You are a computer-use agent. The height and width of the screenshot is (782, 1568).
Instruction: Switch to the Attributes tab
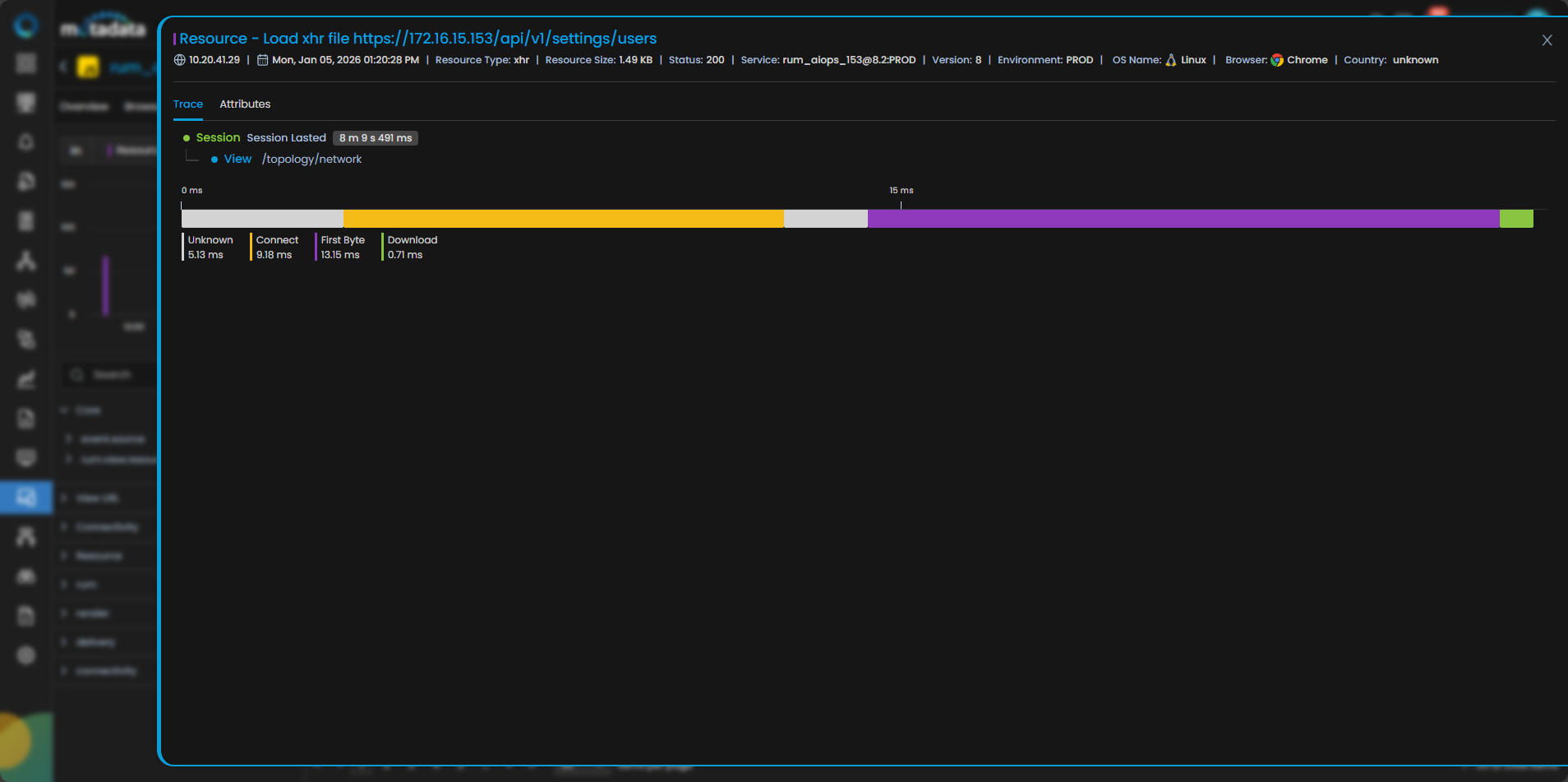point(244,104)
